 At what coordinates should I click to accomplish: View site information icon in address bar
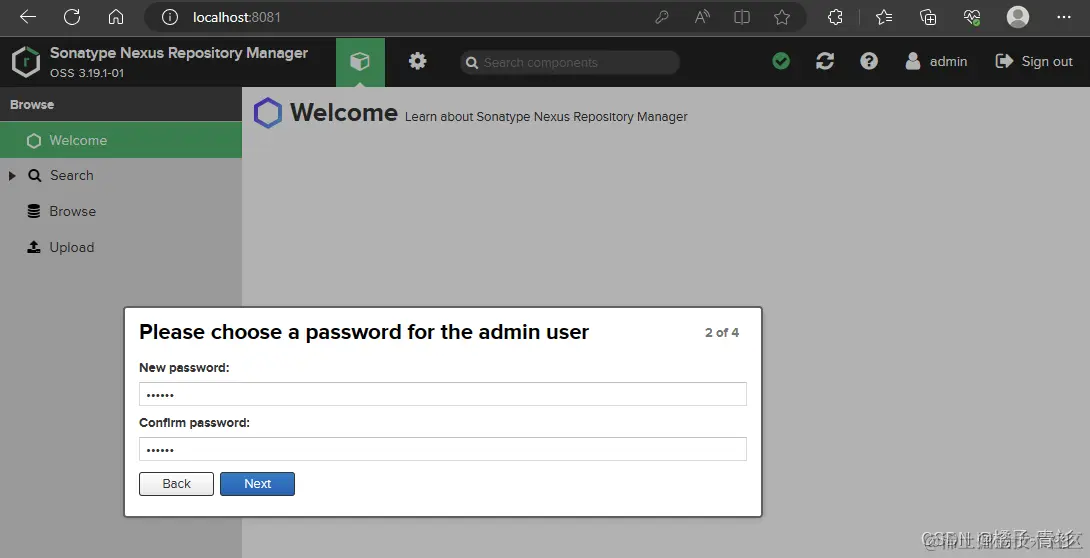(170, 17)
